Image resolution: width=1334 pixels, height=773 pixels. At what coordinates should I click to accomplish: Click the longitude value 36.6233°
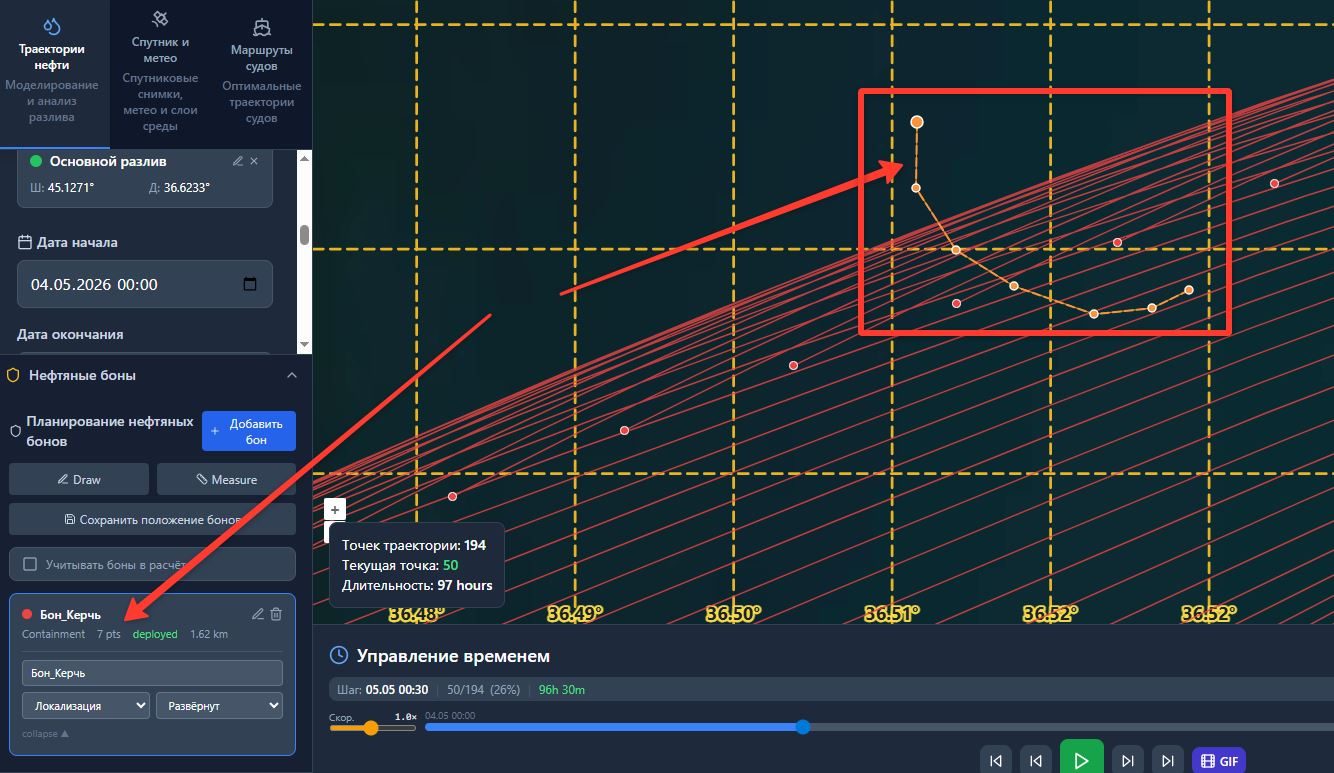pos(185,188)
